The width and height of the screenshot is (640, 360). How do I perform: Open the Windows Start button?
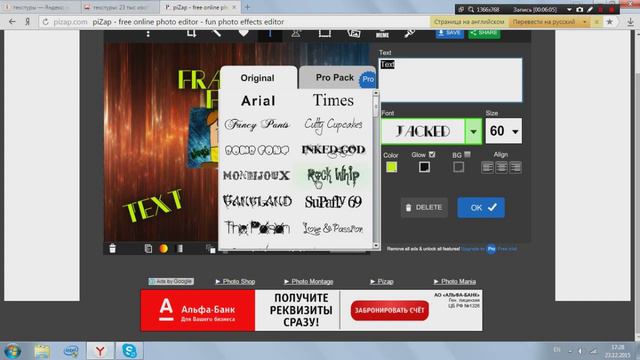pos(12,351)
